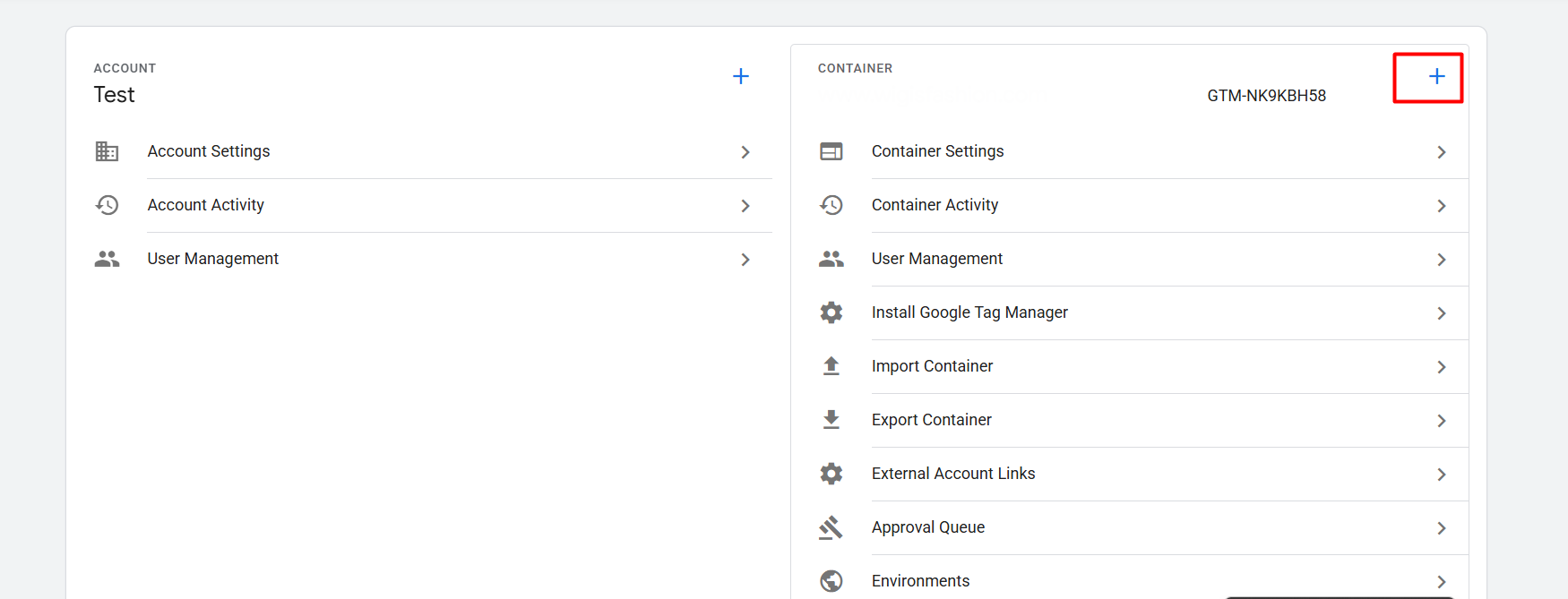Expand the Container Activity chevron arrow
The width and height of the screenshot is (1568, 599).
pyautogui.click(x=1441, y=206)
